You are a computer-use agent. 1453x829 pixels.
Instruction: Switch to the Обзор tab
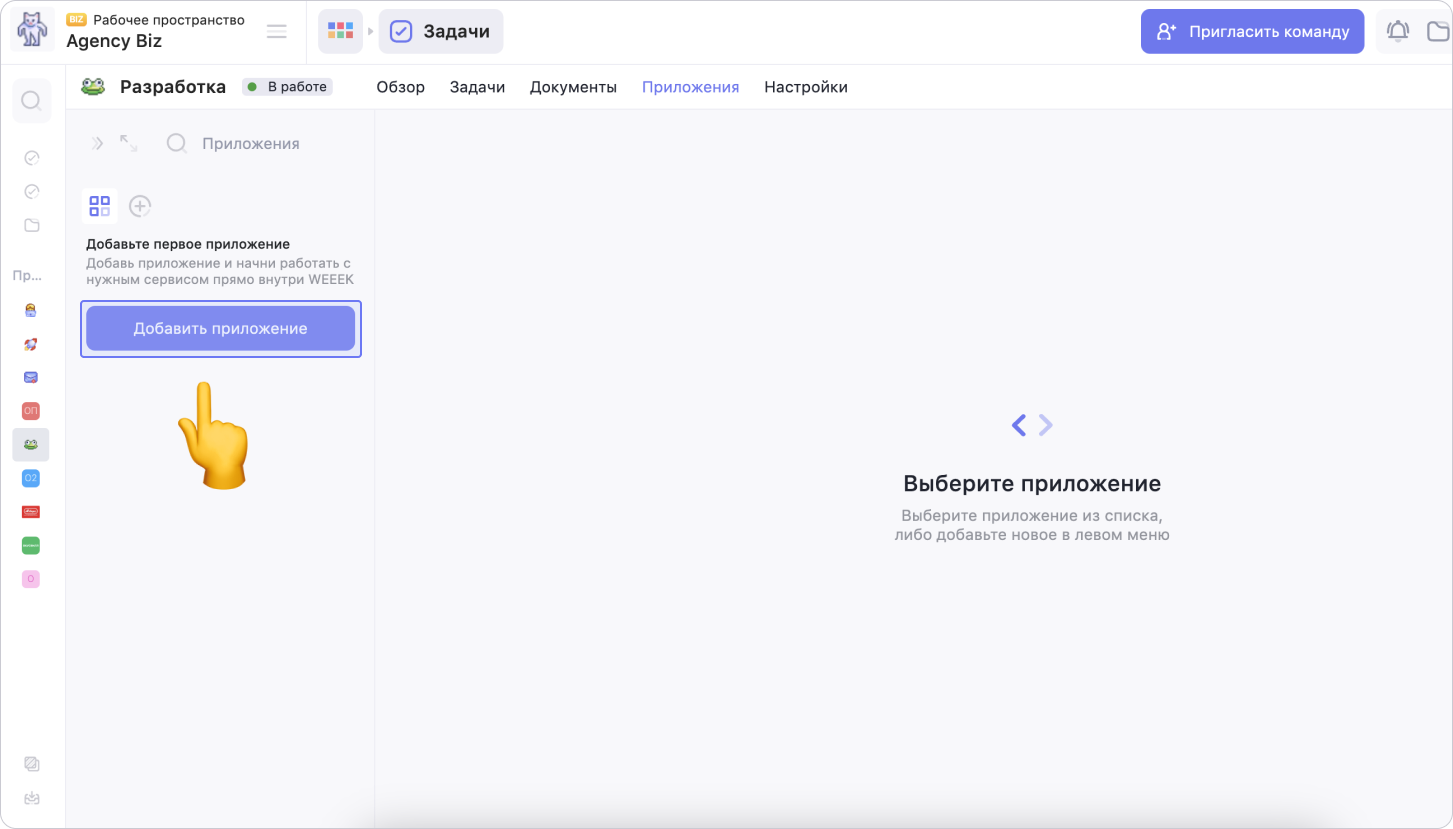click(400, 87)
